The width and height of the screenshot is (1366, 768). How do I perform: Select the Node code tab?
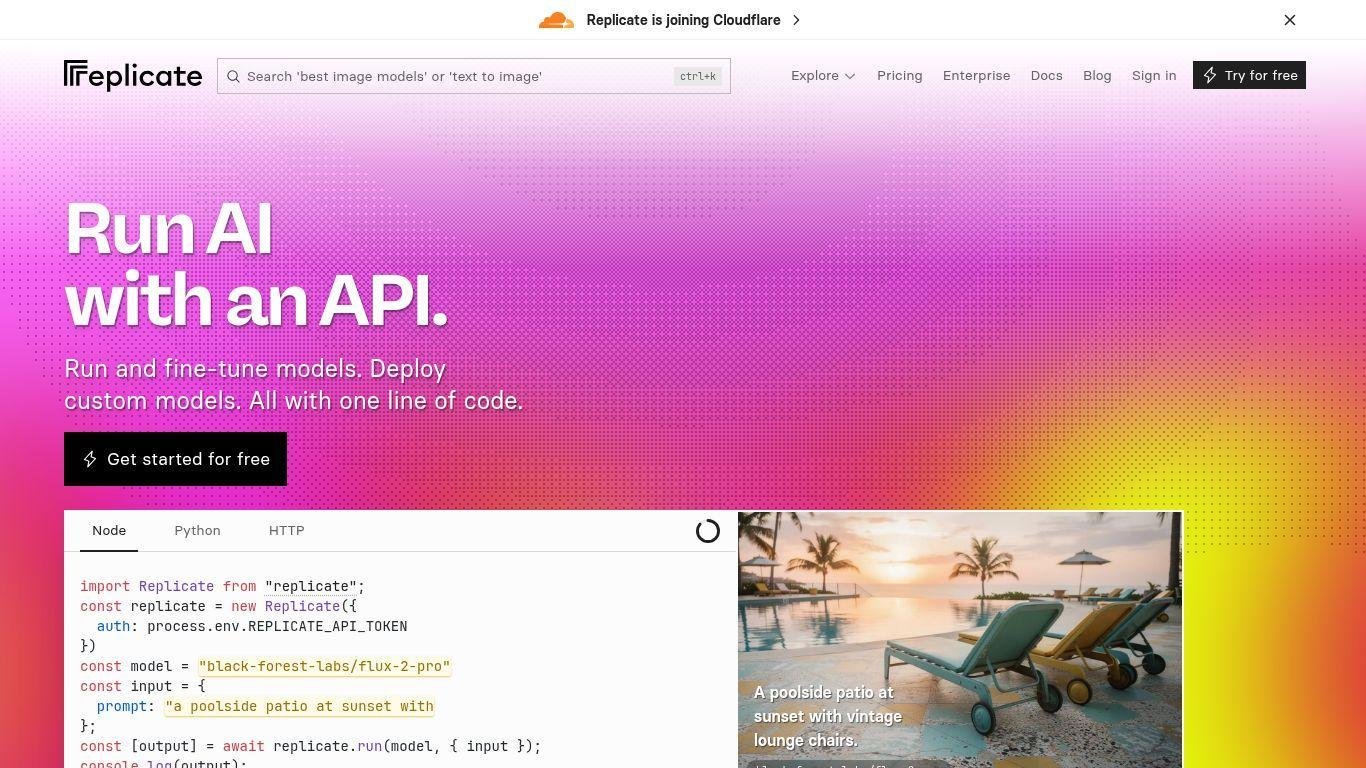(109, 531)
